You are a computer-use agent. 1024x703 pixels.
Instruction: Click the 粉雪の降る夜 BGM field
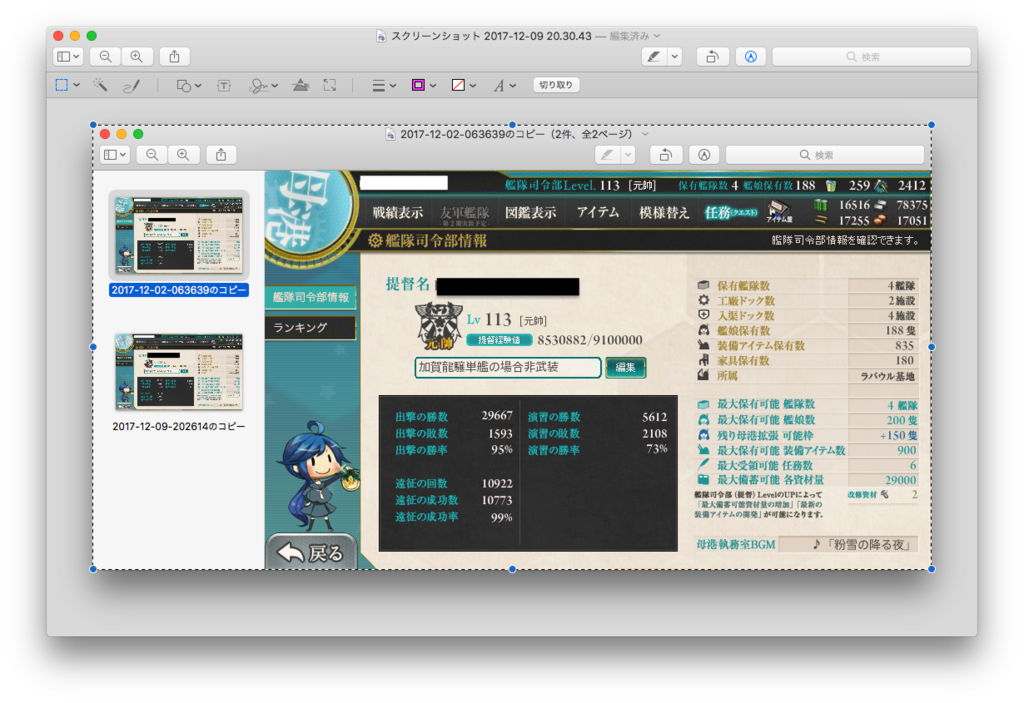[849, 544]
